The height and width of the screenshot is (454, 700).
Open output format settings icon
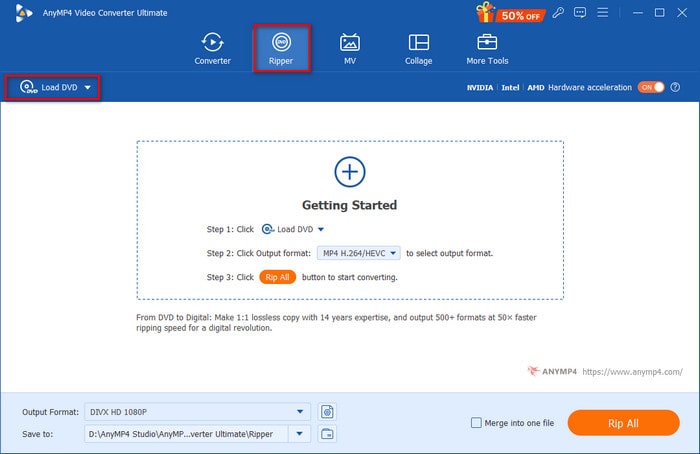(x=327, y=412)
